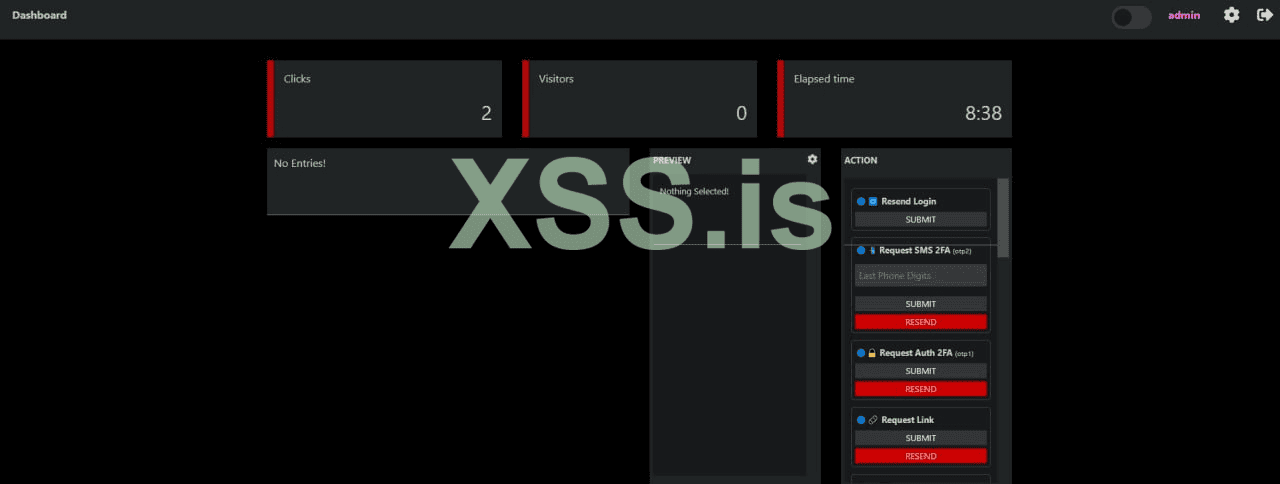
Task: Click the logout arrow icon
Action: tap(1264, 15)
